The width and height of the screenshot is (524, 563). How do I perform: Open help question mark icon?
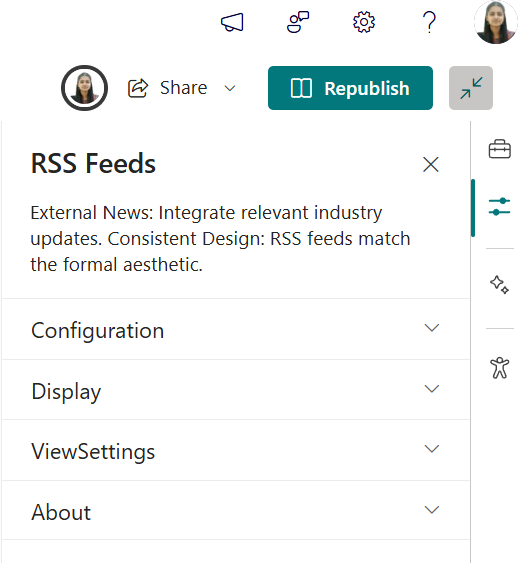pyautogui.click(x=429, y=22)
